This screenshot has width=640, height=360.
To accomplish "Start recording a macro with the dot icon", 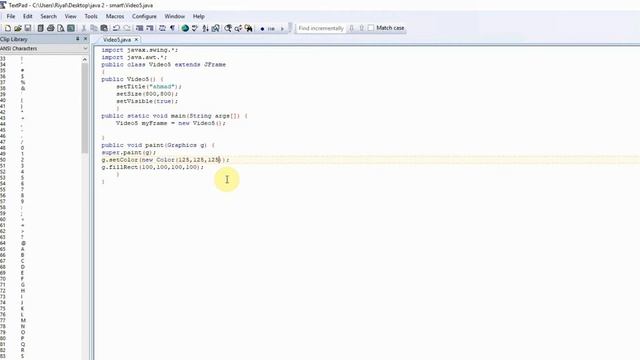I will coord(262,29).
